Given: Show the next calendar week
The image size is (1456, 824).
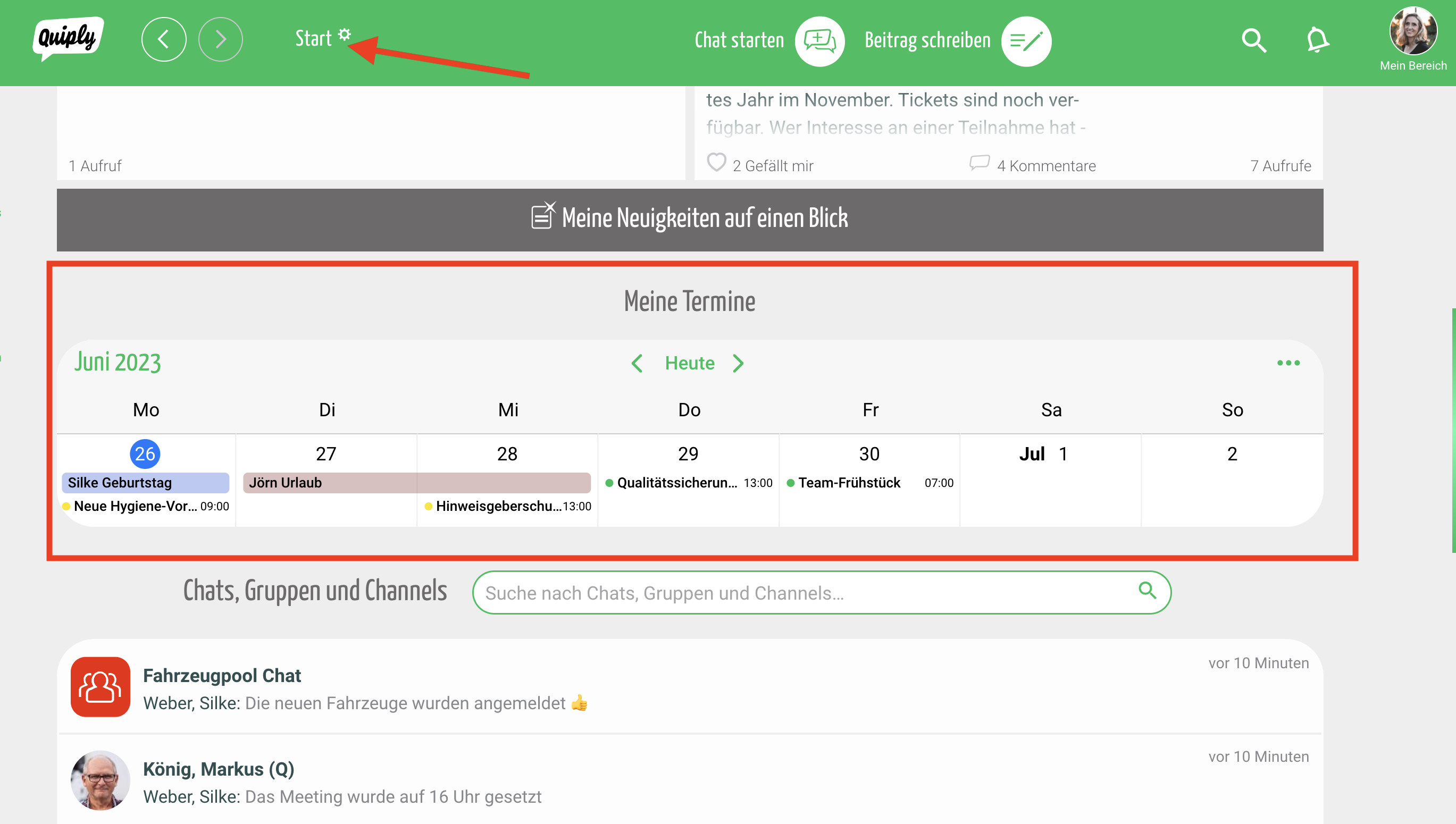Looking at the screenshot, I should (738, 363).
